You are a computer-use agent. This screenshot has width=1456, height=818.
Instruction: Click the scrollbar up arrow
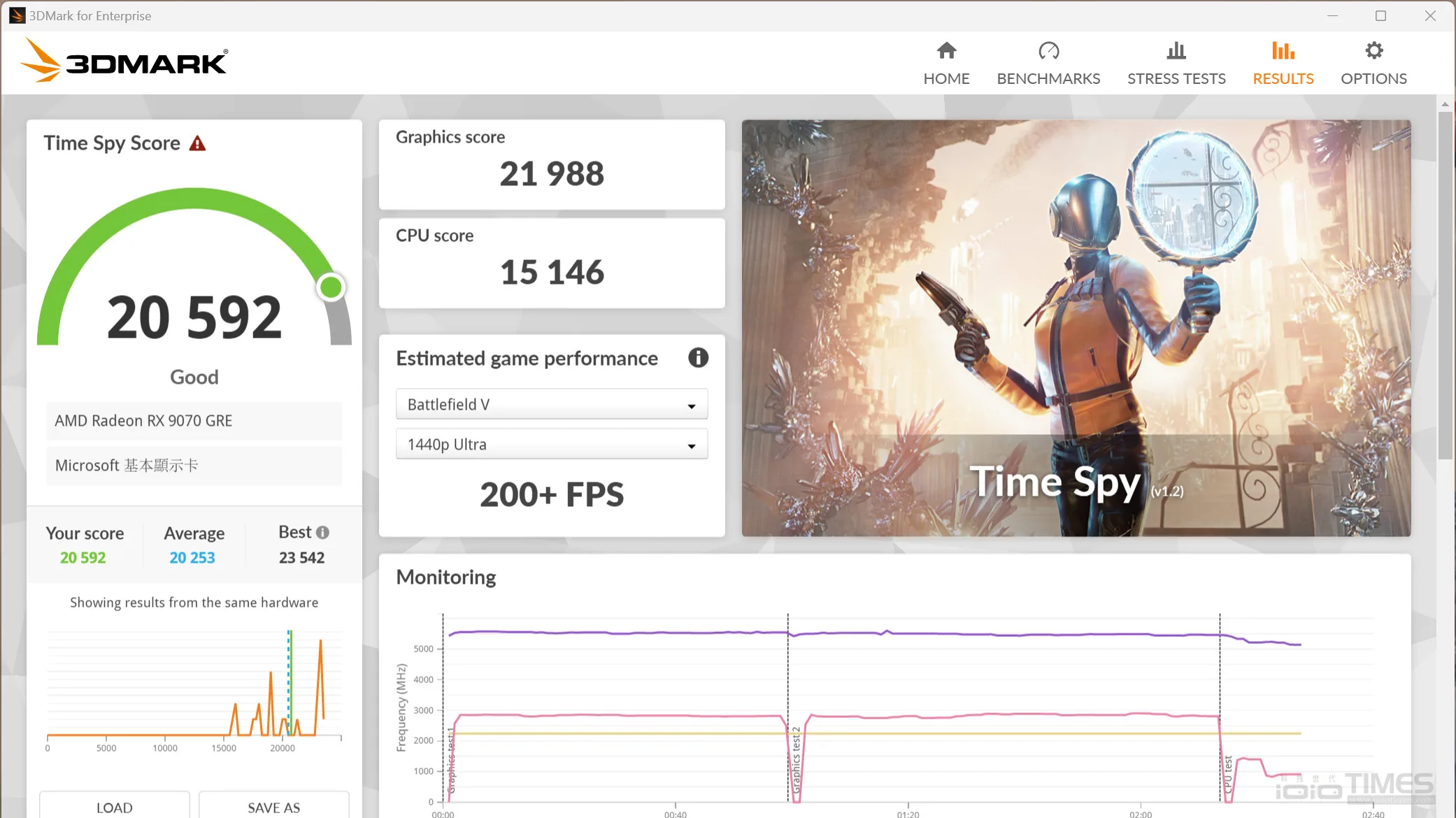[x=1445, y=103]
